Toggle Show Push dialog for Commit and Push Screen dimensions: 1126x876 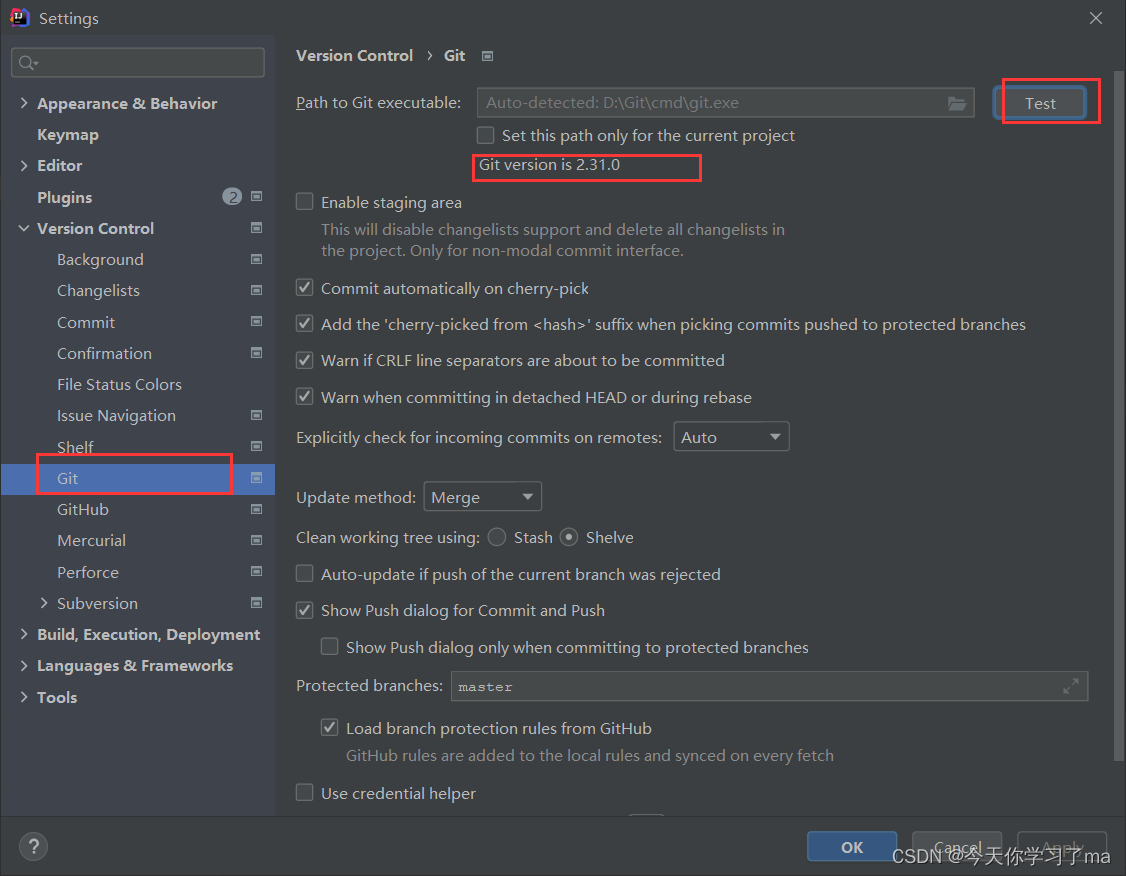(x=304, y=610)
